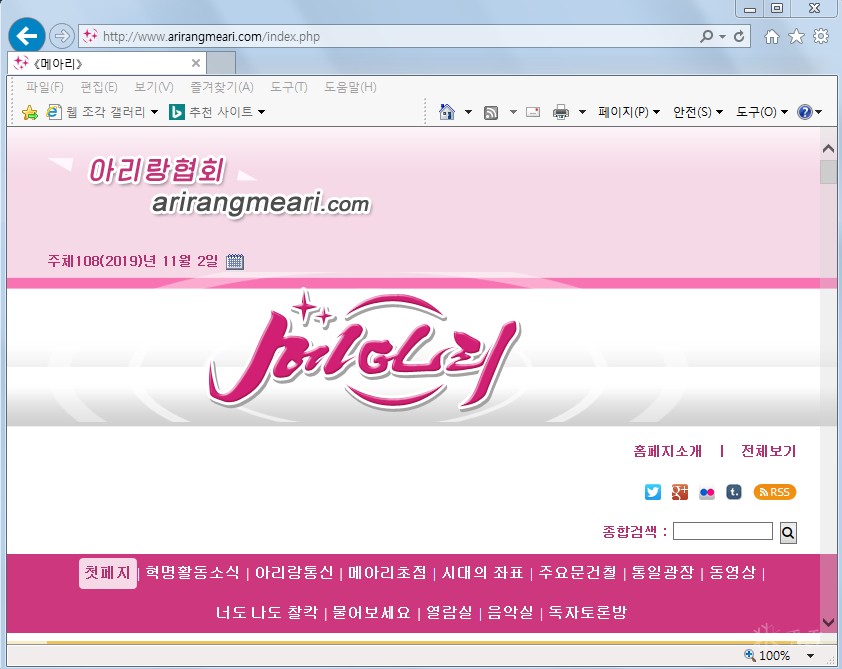Expand the 웹 조각 갤러리 dropdown arrow
This screenshot has width=842, height=669.
tap(154, 112)
